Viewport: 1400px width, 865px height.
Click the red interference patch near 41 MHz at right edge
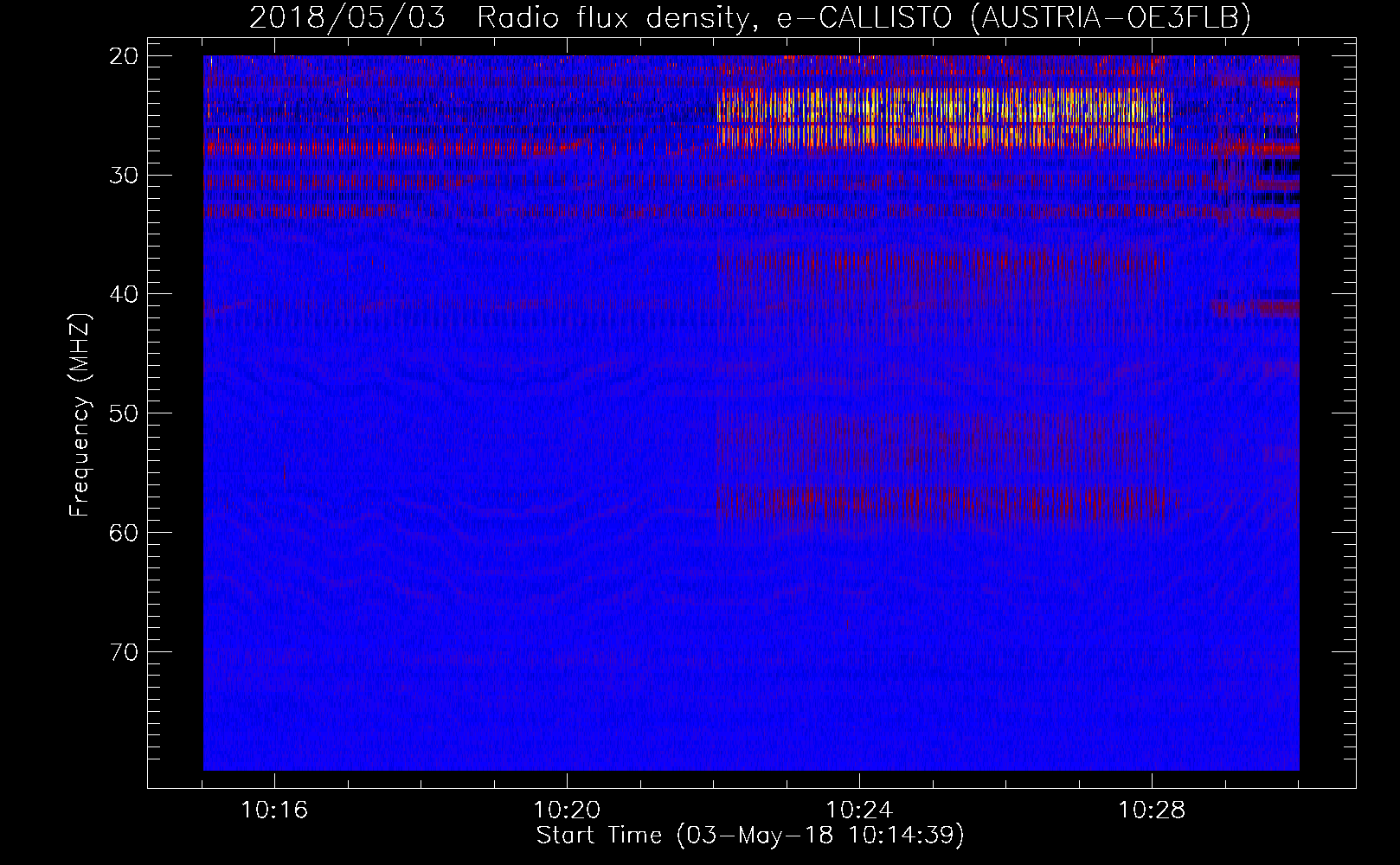click(1255, 307)
